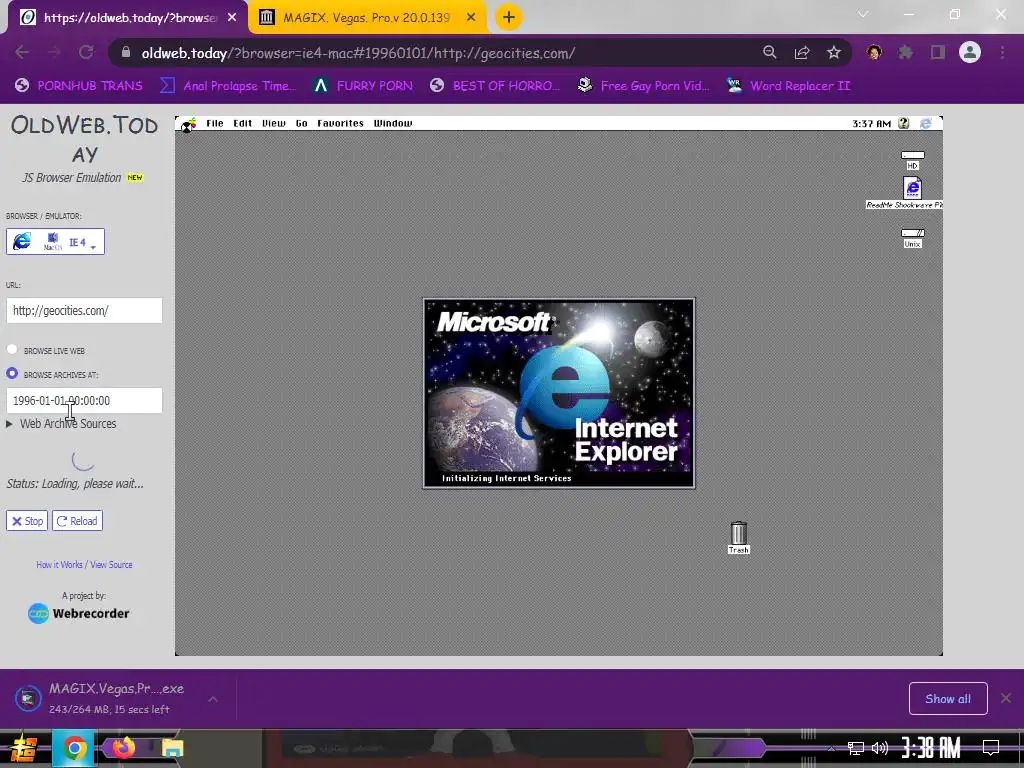Open the How it Works link

coord(59,564)
